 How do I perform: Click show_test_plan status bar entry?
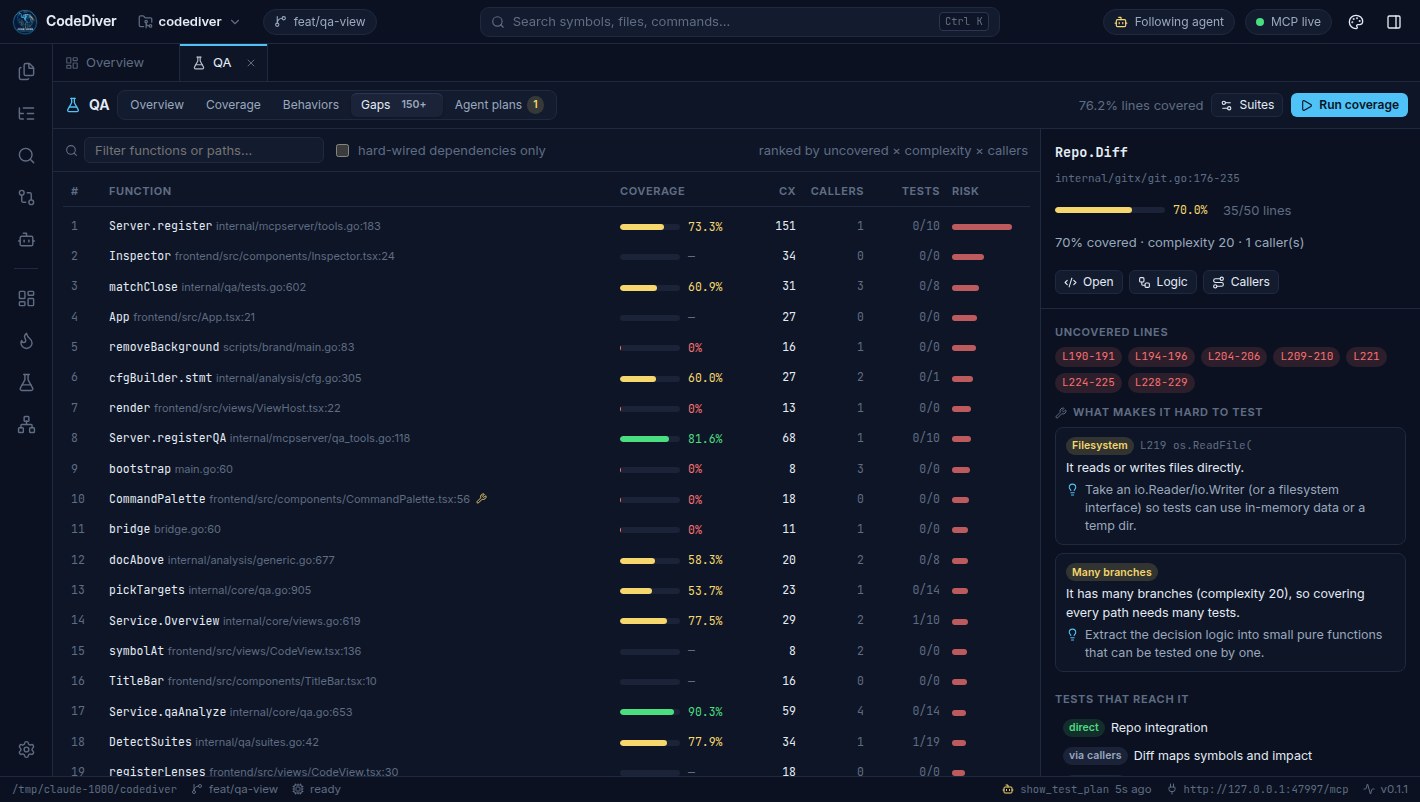(1076, 789)
